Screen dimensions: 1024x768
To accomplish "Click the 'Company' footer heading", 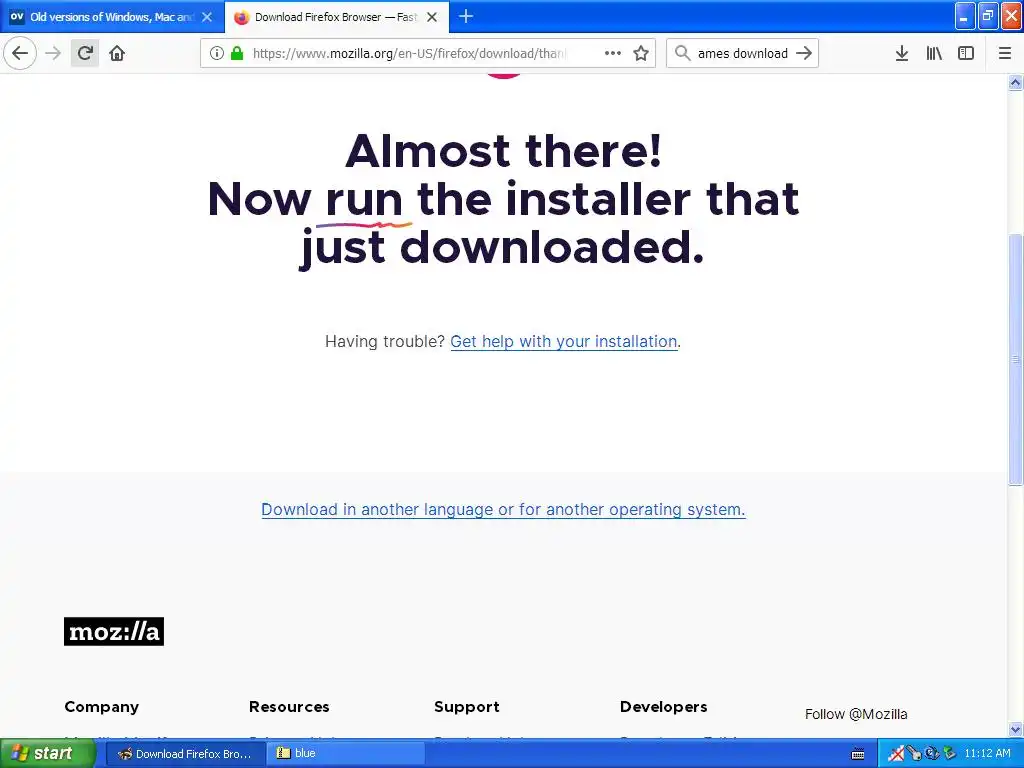I will (101, 707).
